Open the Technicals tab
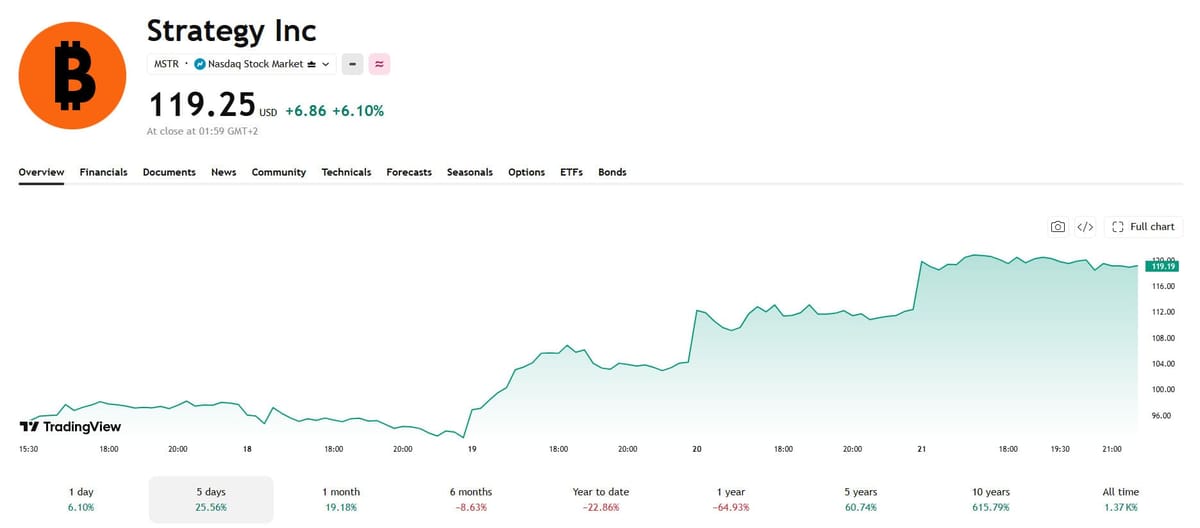Viewport: 1200px width, 528px height. point(346,172)
